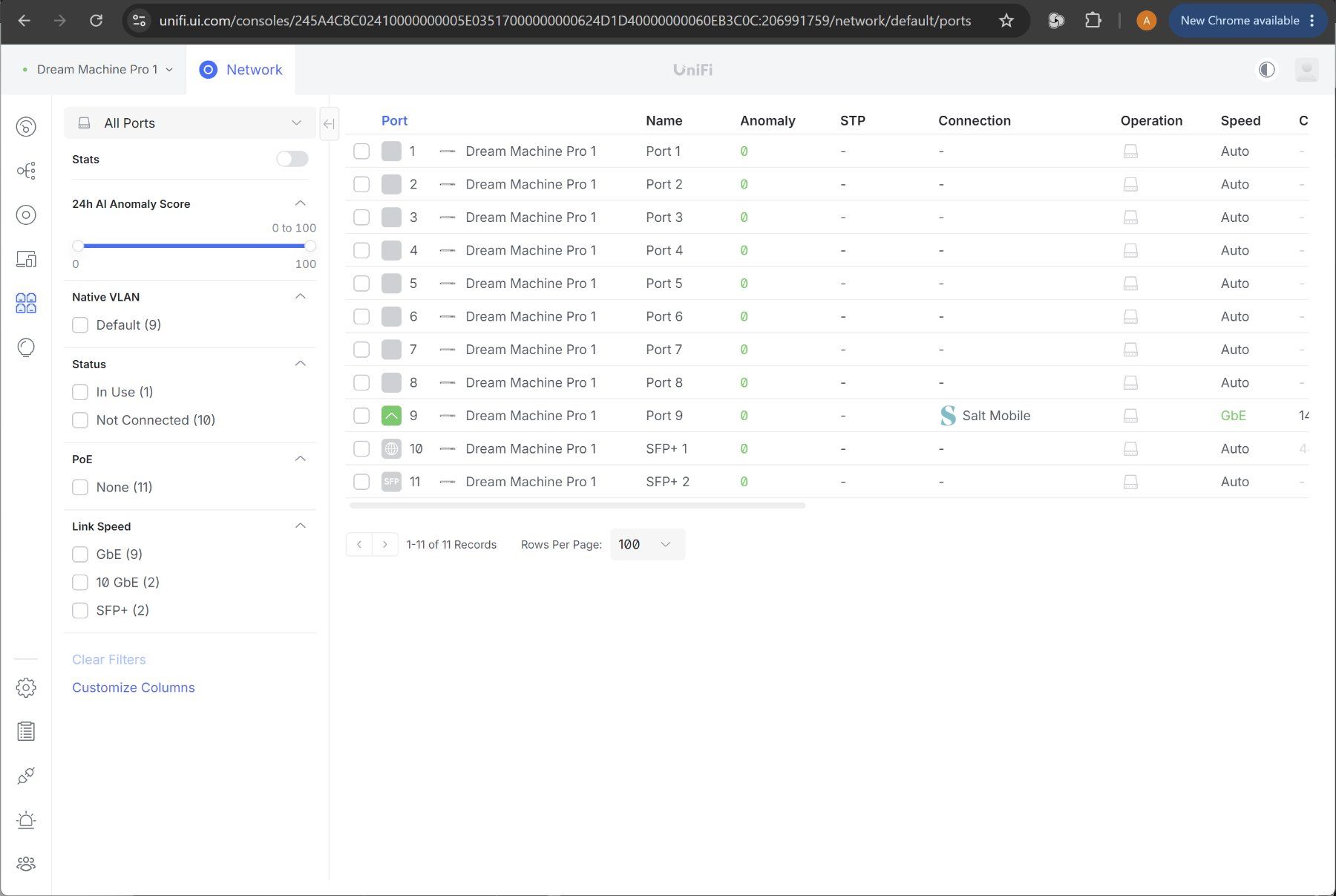This screenshot has width=1336, height=896.
Task: Open the Alarms siren icon in sidebar
Action: click(26, 820)
